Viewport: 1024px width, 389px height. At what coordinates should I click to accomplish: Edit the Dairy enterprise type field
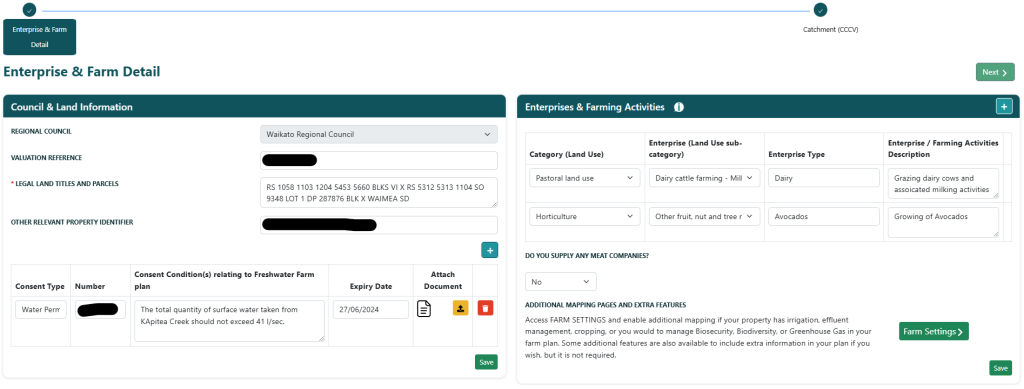click(x=824, y=178)
